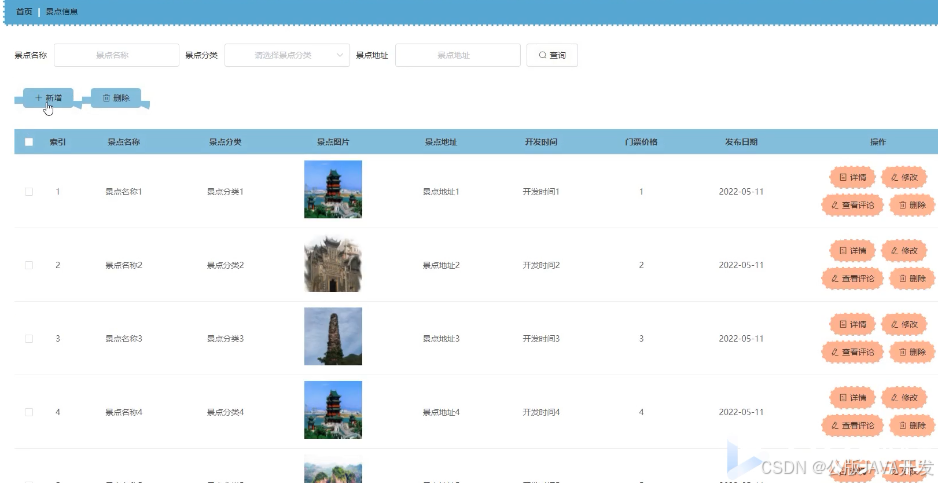This screenshot has height=483, width=938.
Task: Click the blue 删除 button above the table
Action: [116, 98]
